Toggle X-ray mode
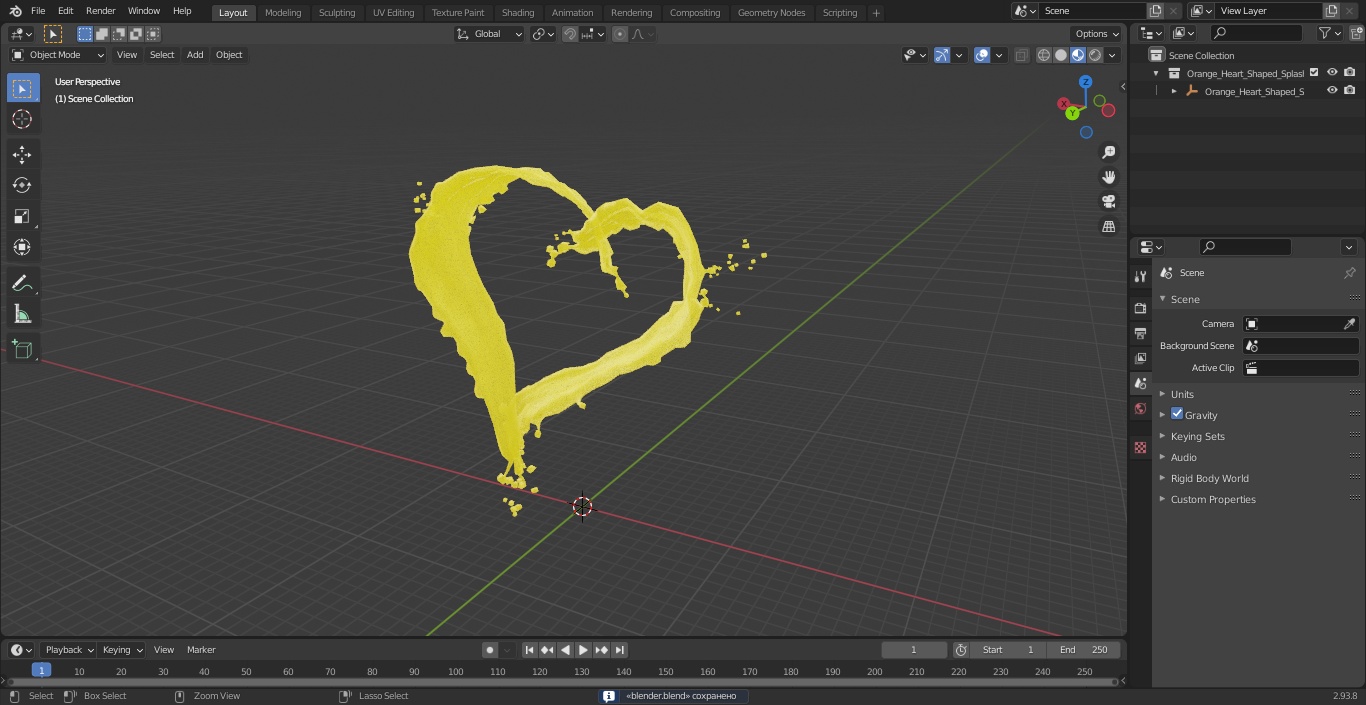The image size is (1366, 705). click(1021, 55)
